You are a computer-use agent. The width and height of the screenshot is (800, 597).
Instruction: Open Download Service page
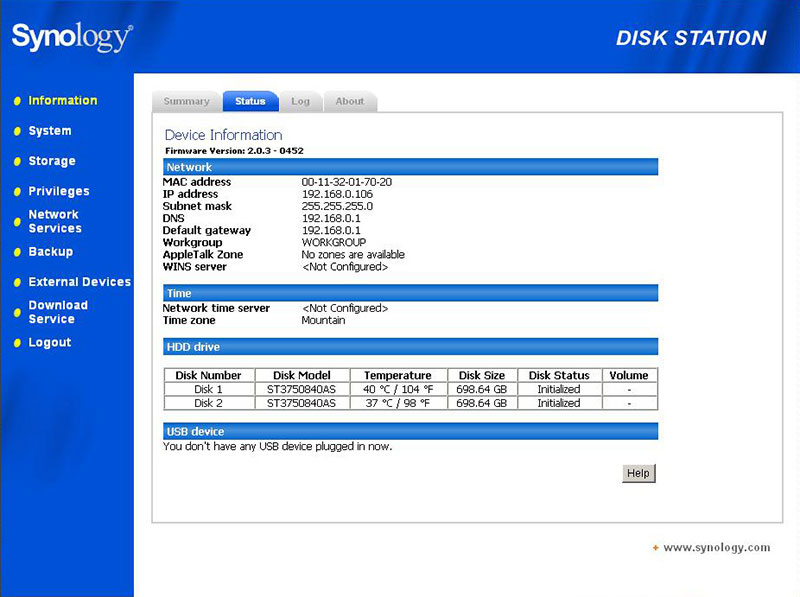[x=58, y=312]
